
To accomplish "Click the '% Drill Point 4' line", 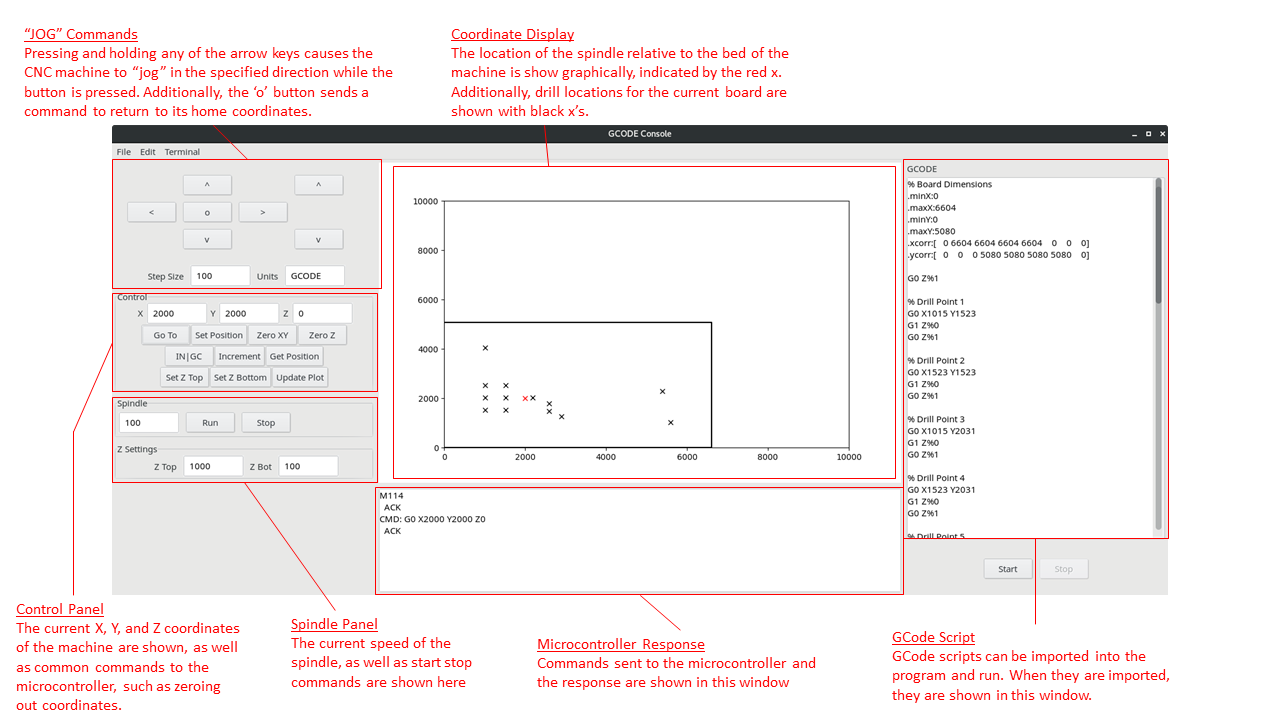I will 936,478.
